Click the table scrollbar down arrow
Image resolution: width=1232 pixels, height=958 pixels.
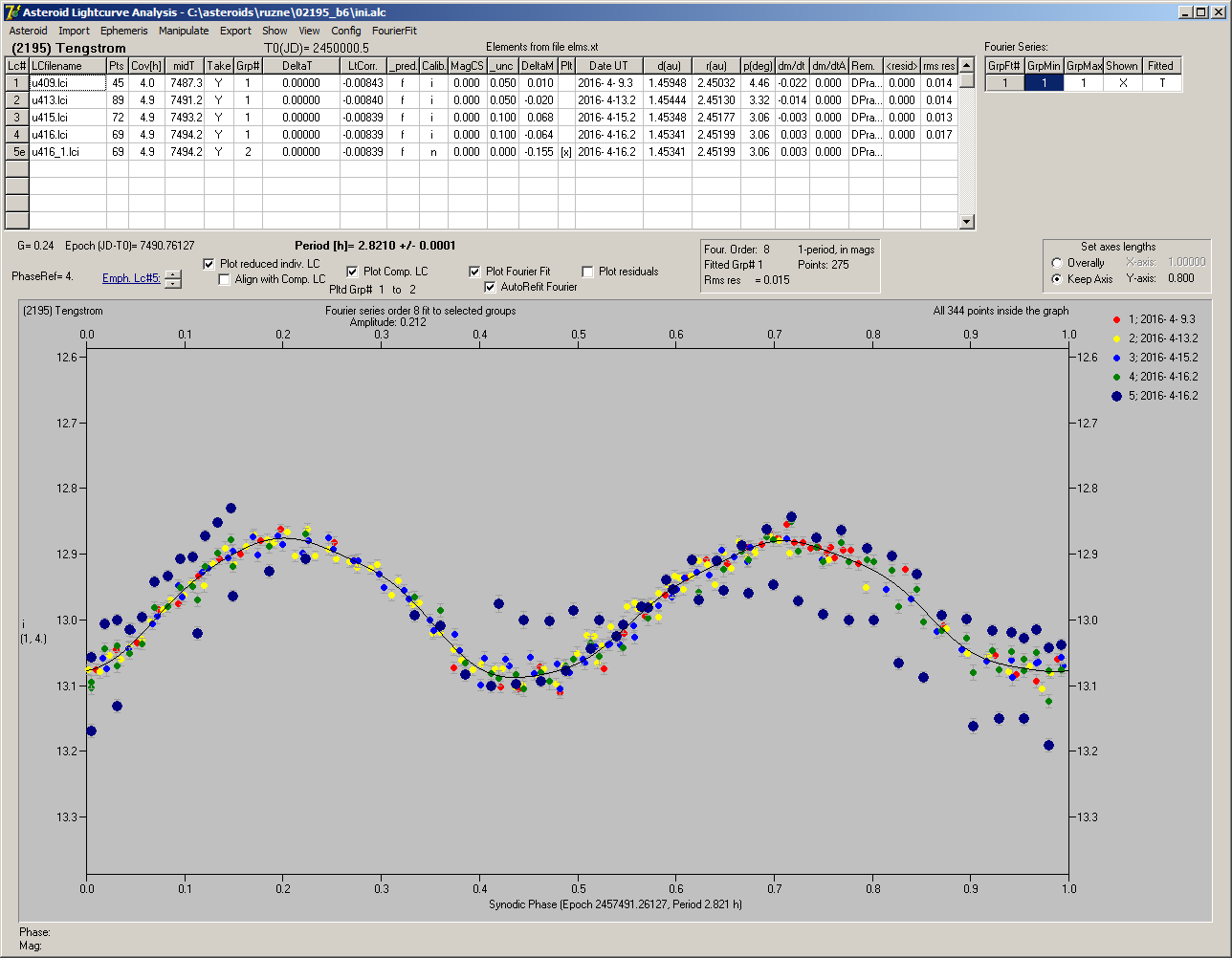pos(967,222)
